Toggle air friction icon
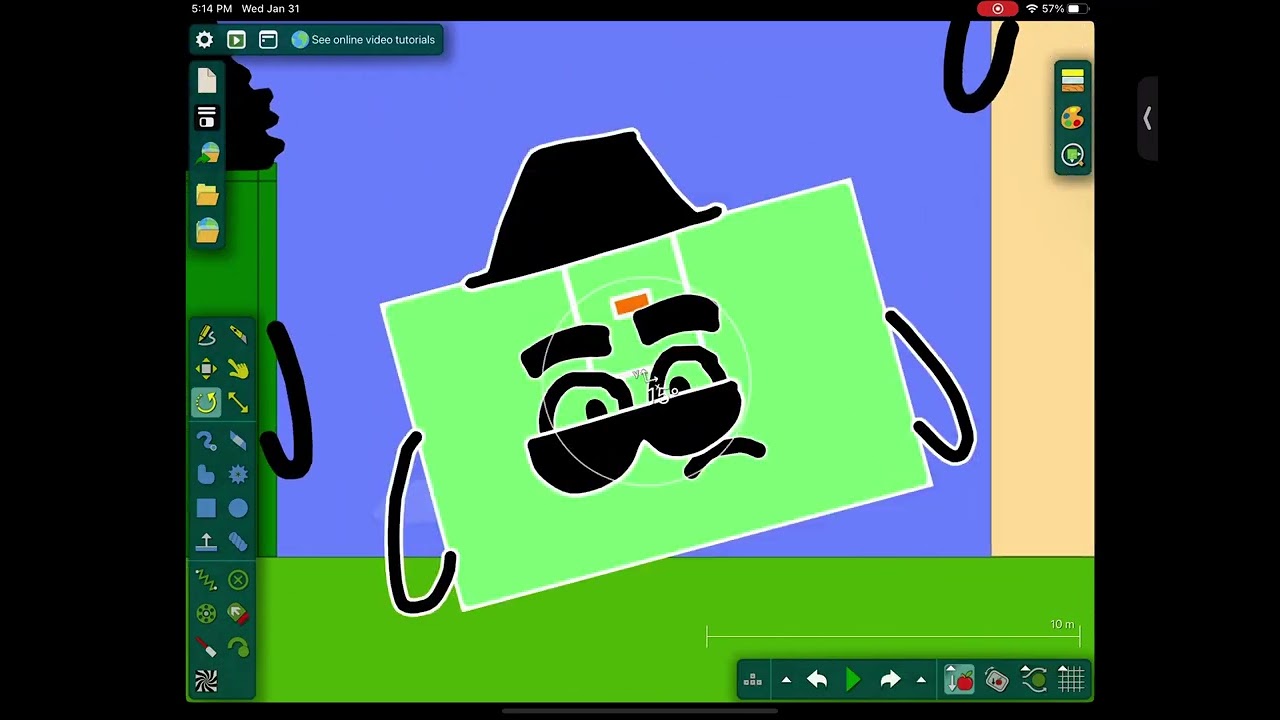 [1034, 681]
